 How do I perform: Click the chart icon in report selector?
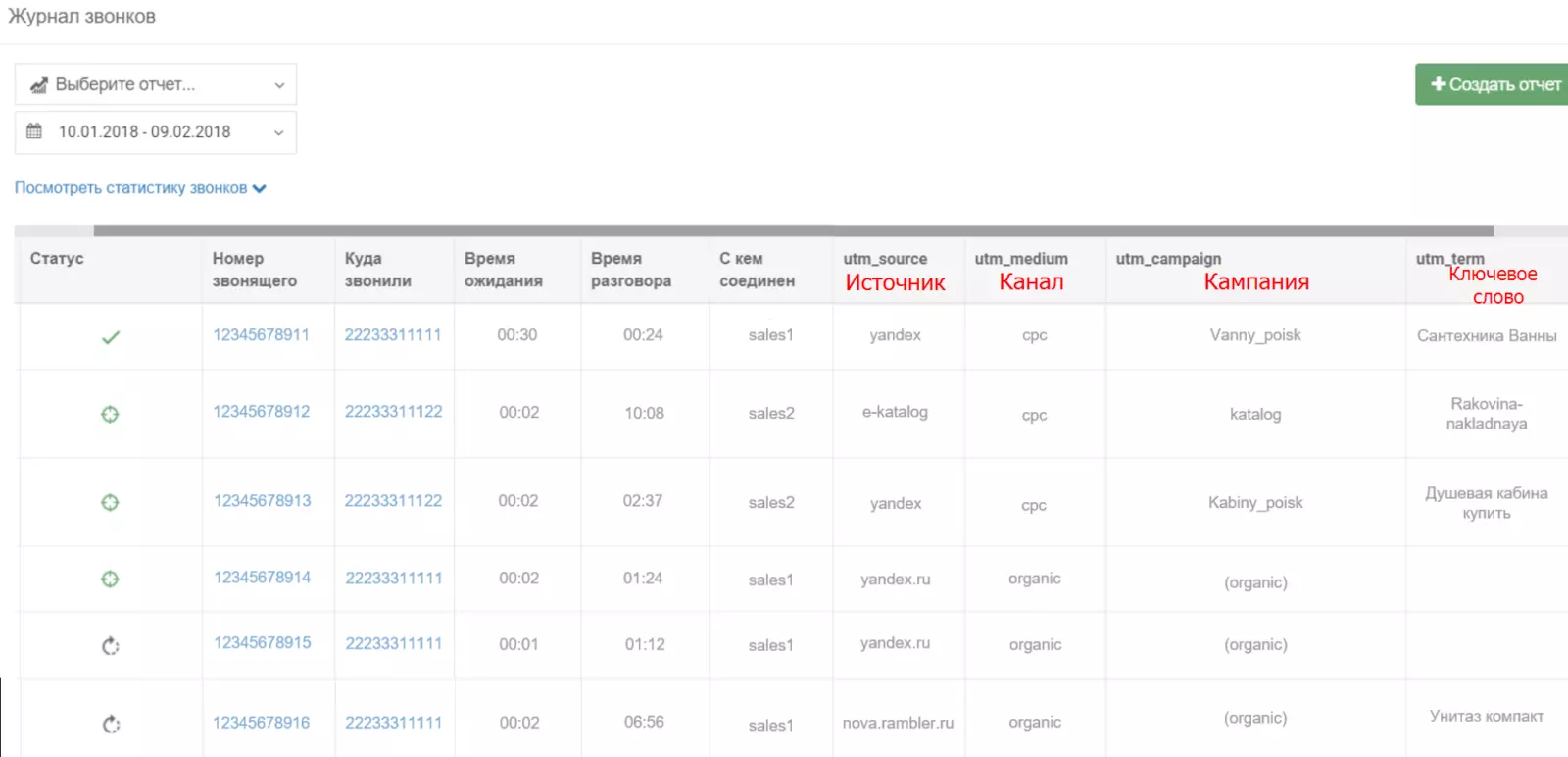38,85
